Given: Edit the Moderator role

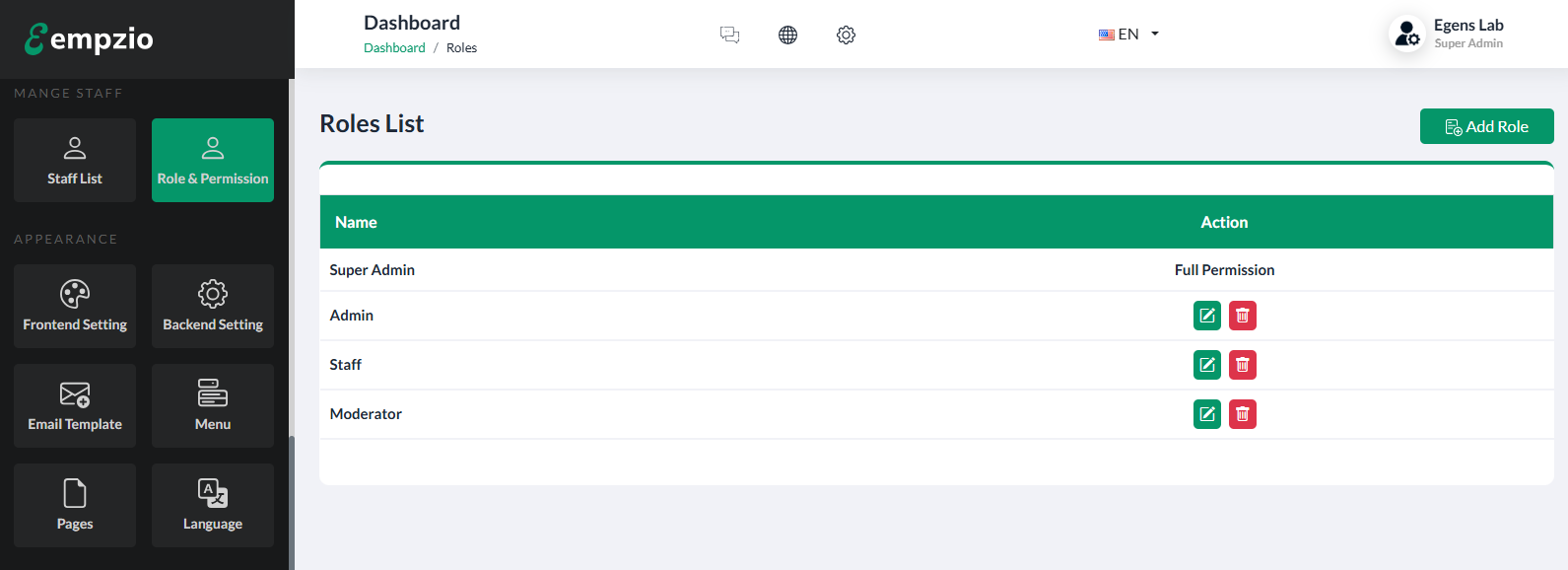Looking at the screenshot, I should point(1206,414).
